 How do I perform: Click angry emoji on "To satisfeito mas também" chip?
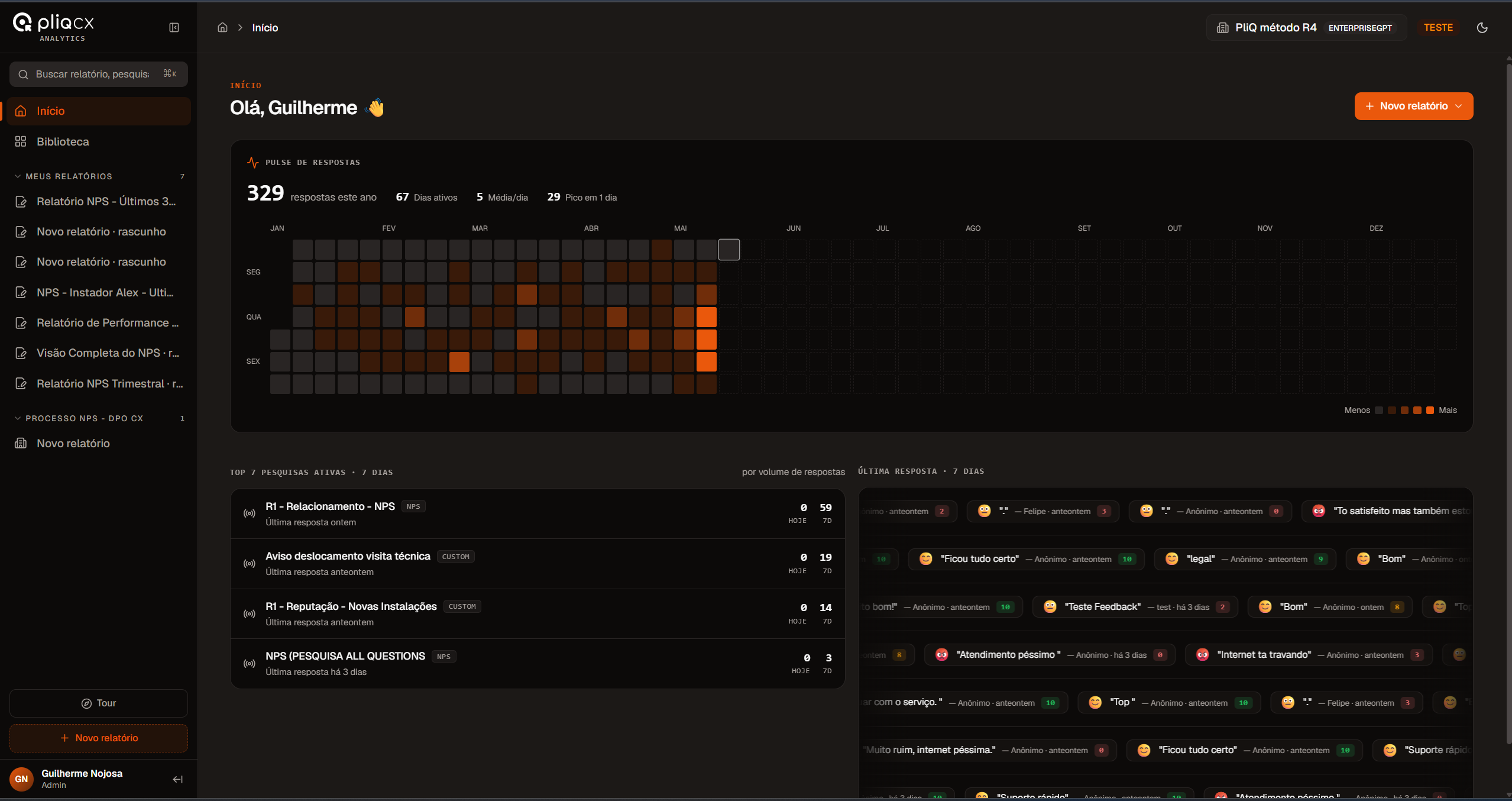click(x=1318, y=511)
